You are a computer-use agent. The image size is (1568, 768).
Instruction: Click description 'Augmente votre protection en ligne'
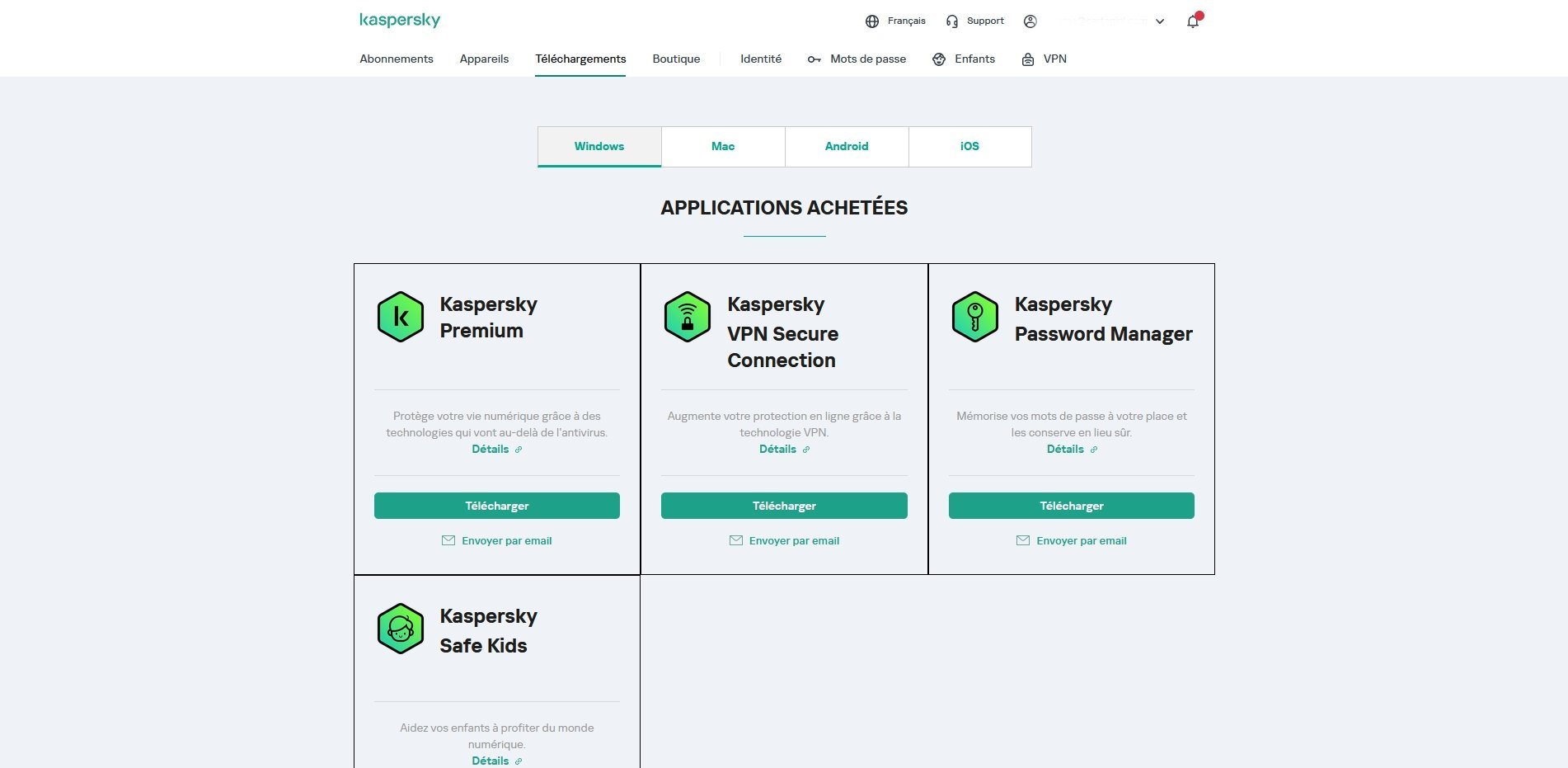(784, 424)
